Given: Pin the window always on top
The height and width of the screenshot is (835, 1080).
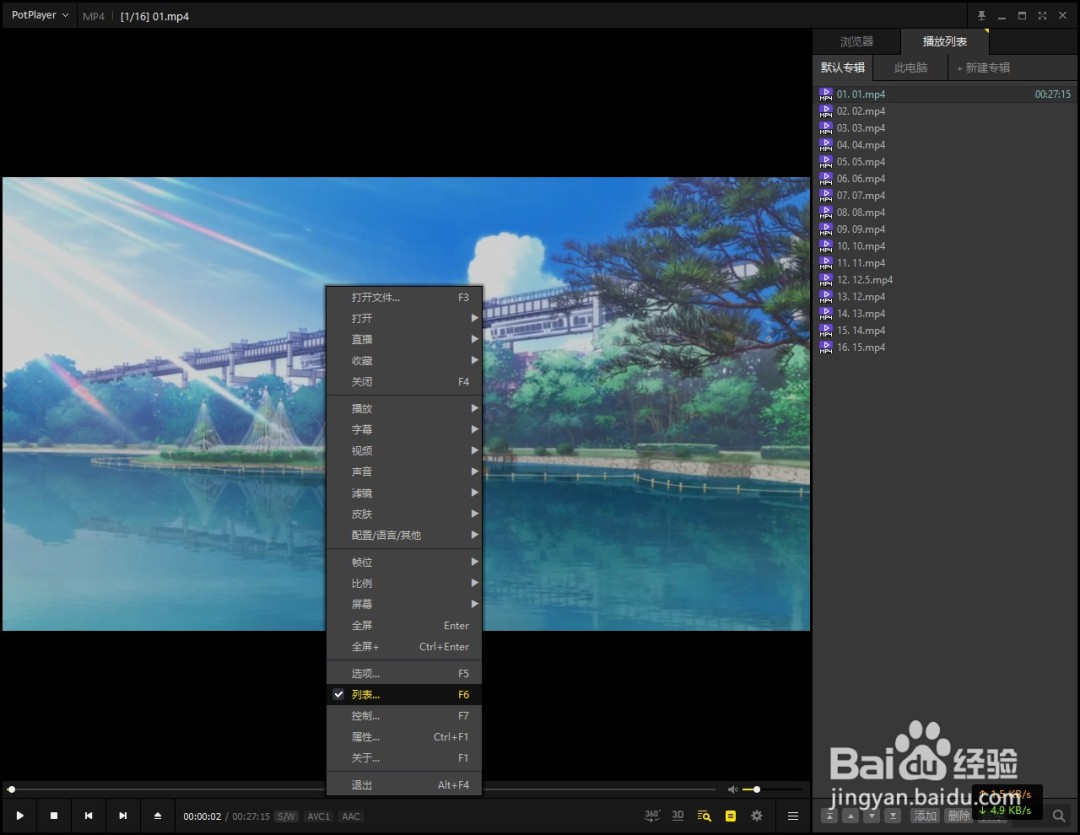Looking at the screenshot, I should pos(982,15).
